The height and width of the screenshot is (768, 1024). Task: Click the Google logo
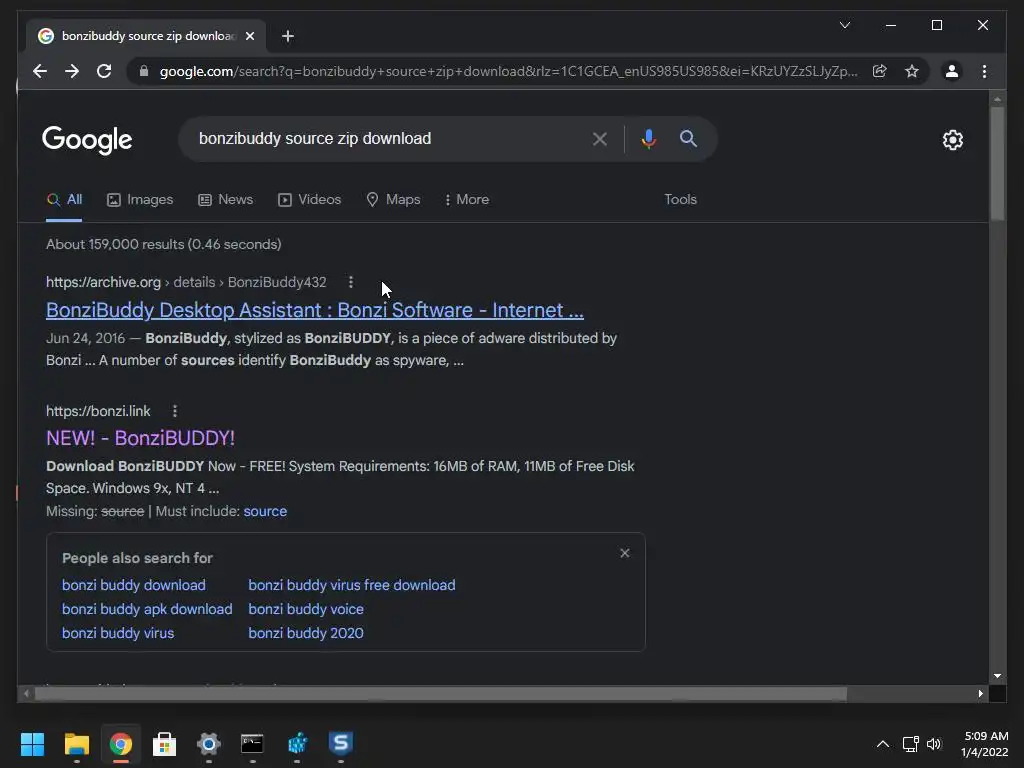click(x=87, y=139)
